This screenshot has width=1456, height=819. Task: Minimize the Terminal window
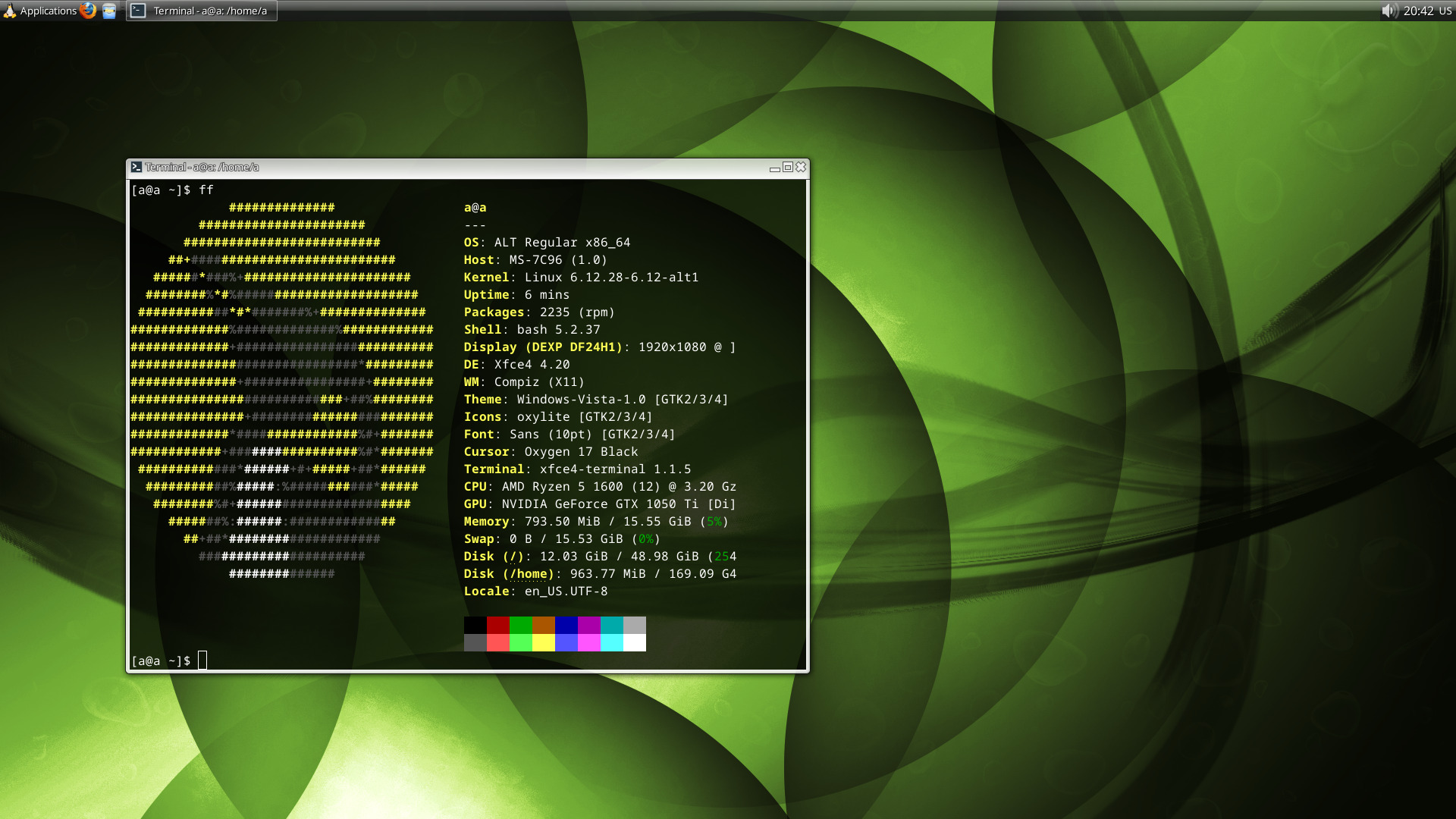pyautogui.click(x=774, y=168)
